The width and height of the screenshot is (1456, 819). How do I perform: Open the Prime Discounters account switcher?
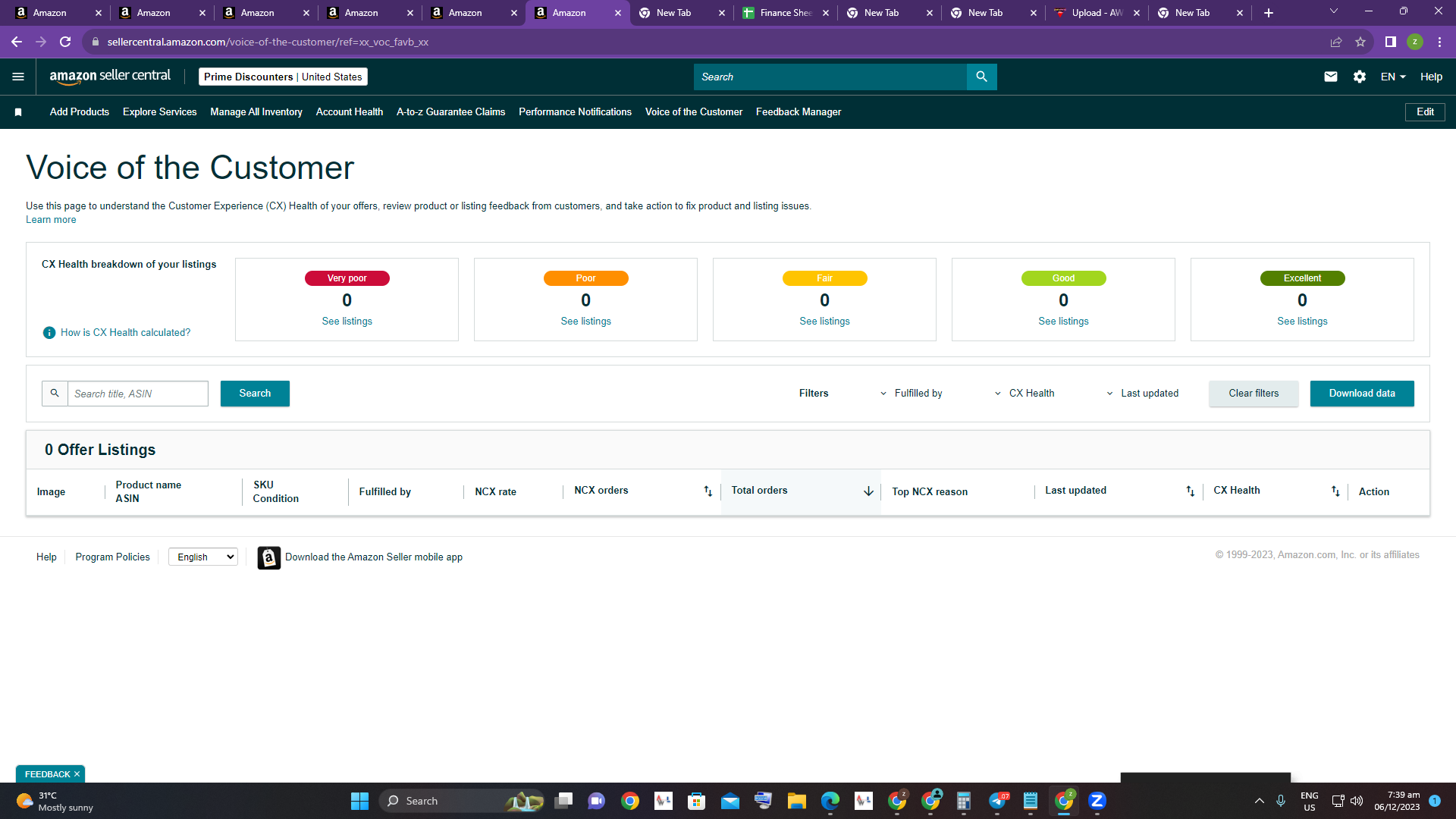click(283, 77)
